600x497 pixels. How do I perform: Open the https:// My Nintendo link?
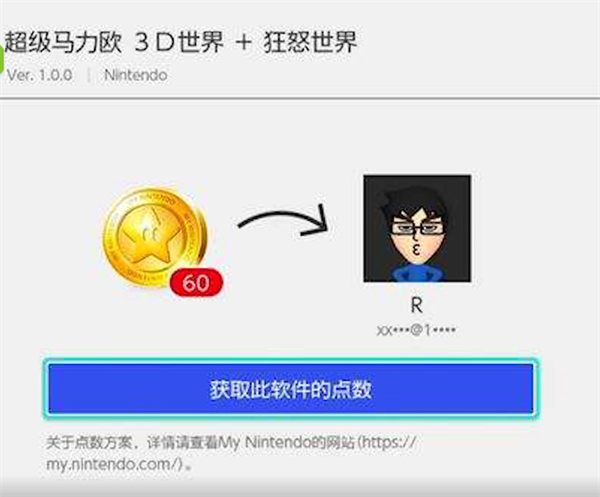click(x=389, y=442)
